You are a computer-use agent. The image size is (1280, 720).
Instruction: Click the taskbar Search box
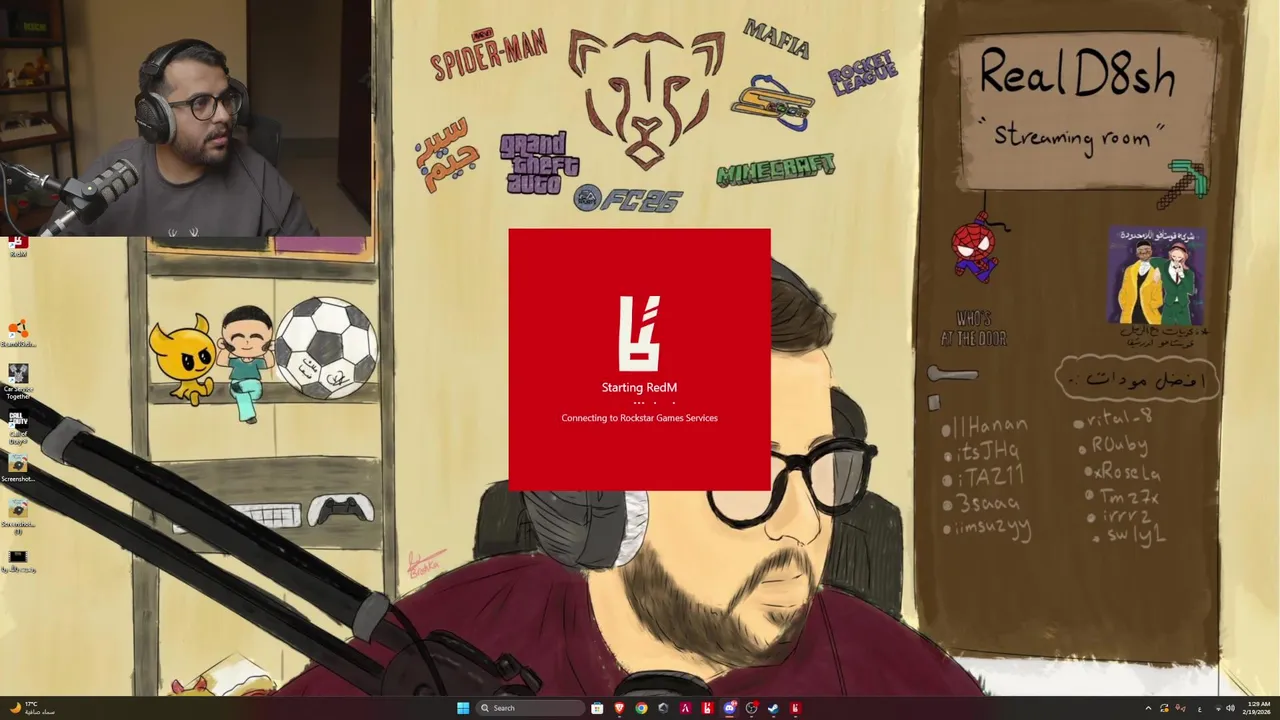(531, 708)
